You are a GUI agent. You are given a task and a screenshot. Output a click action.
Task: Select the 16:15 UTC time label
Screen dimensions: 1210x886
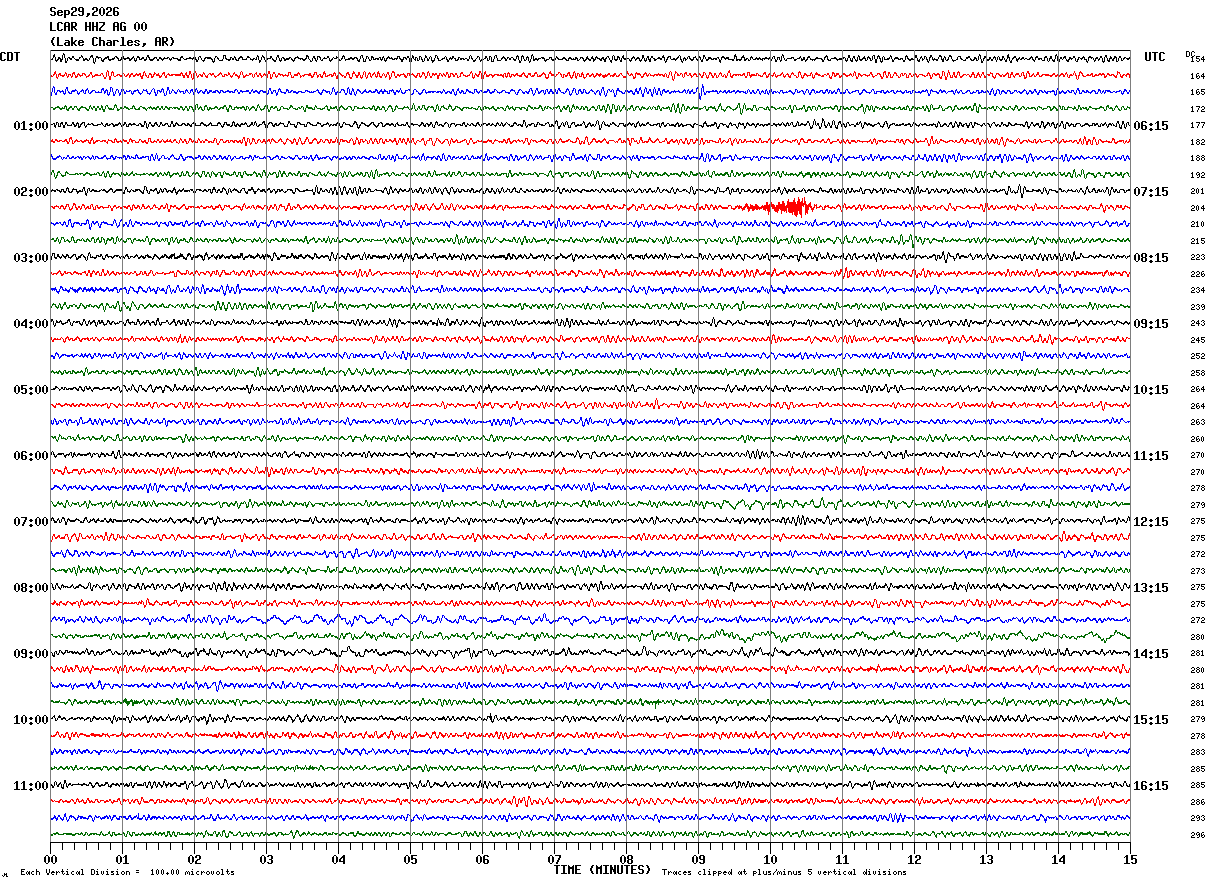(x=1151, y=786)
